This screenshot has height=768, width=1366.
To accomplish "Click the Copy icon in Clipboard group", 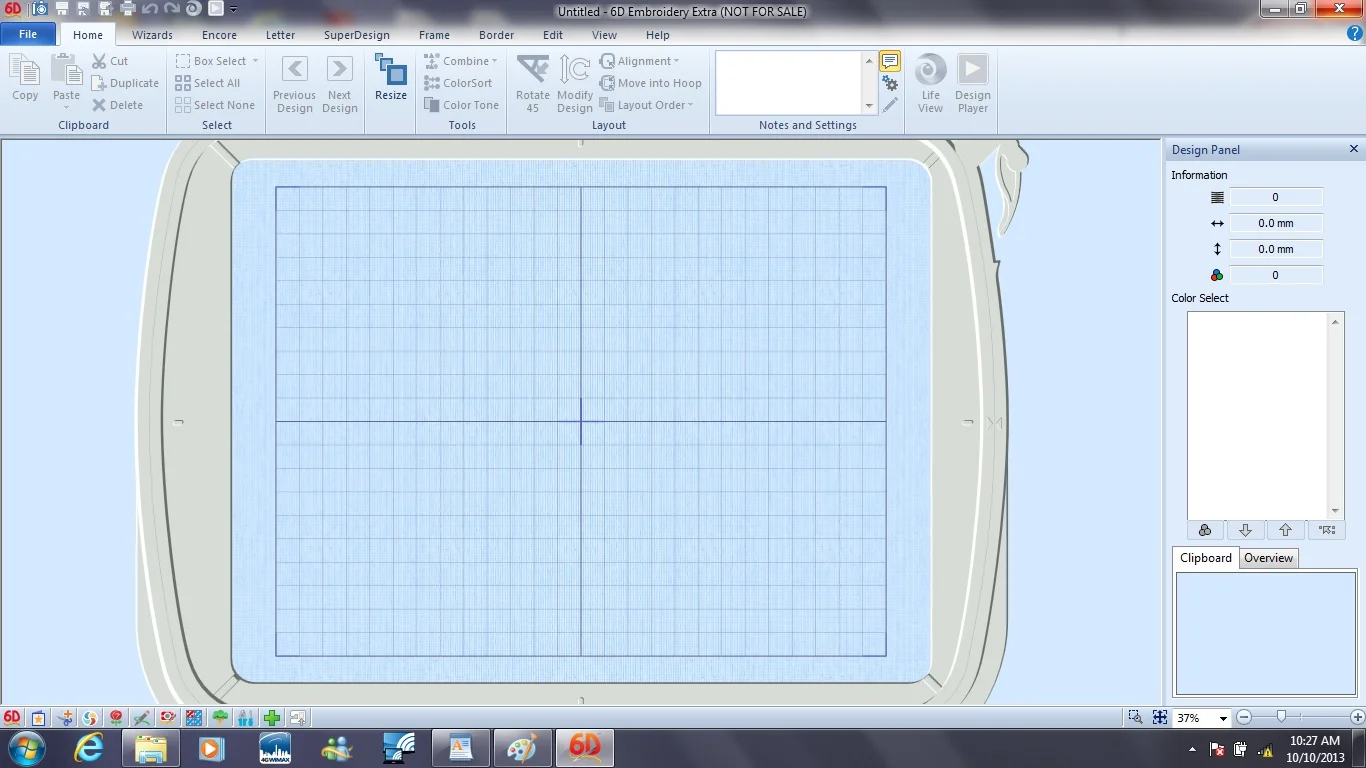I will pos(25,71).
